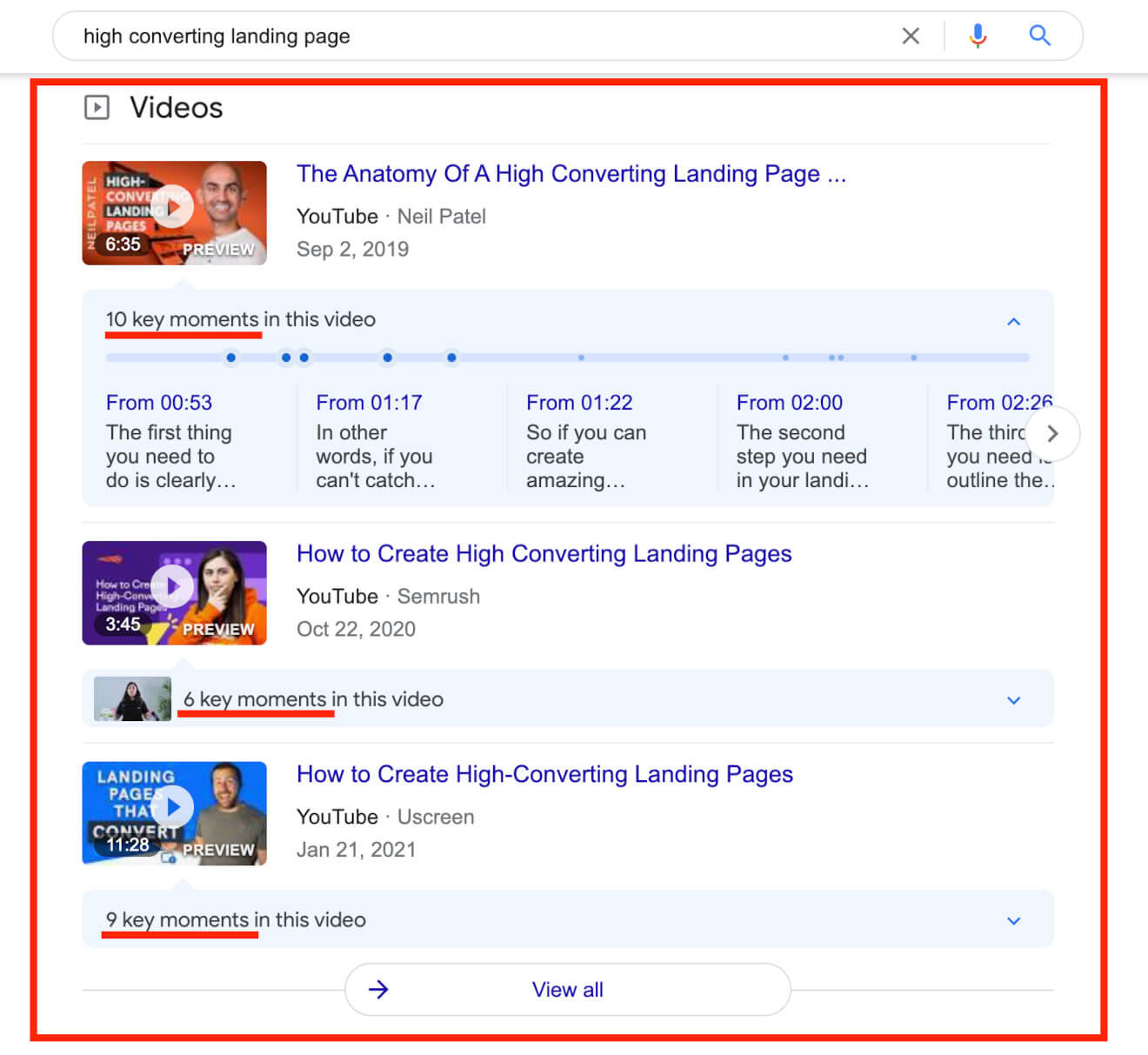Image resolution: width=1148 pixels, height=1055 pixels.
Task: Click 'In other words, if you can't catch…' snippet
Action: [376, 457]
